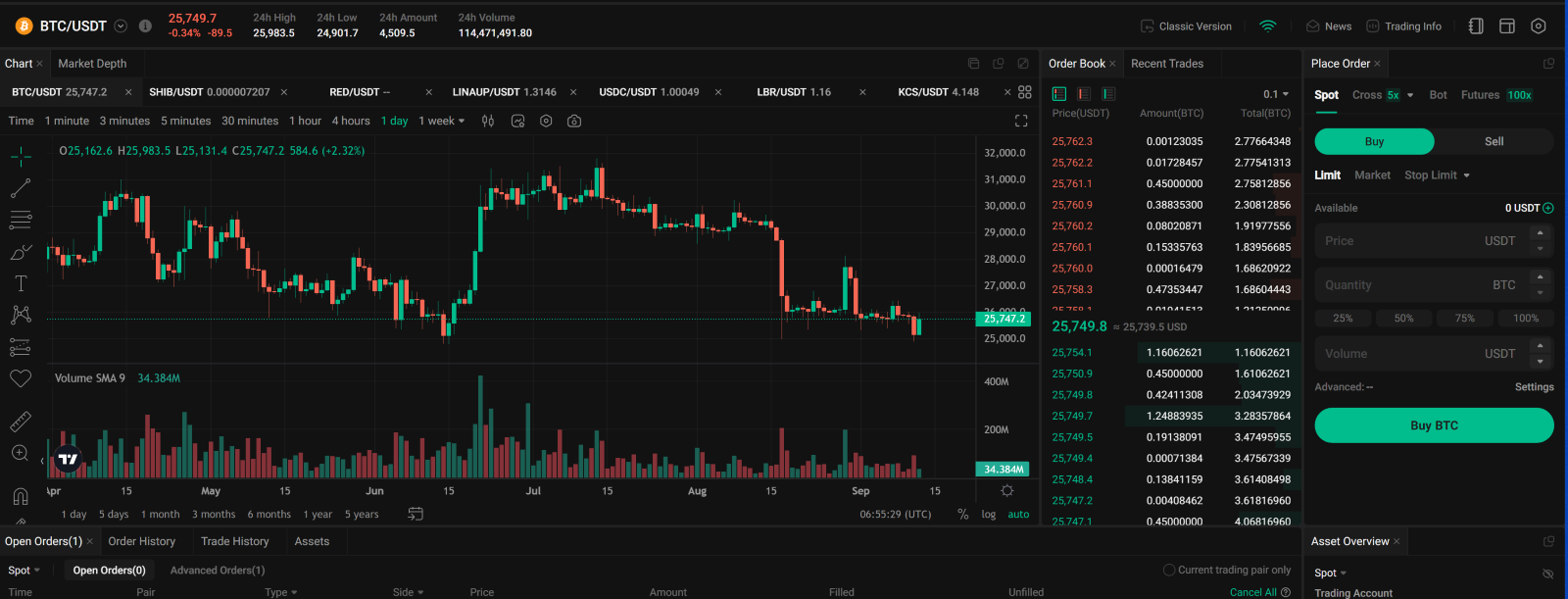Toggle percentage scale on price axis

[963, 514]
